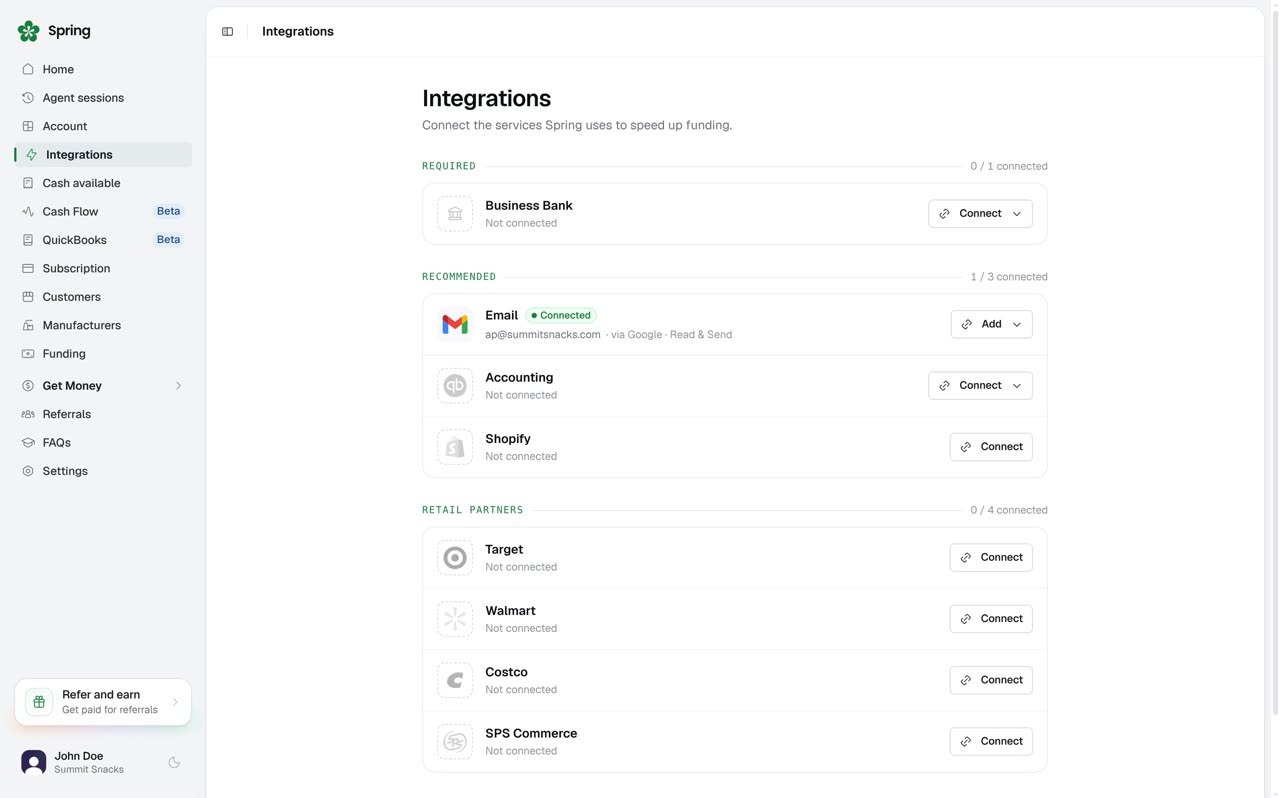
Task: Open the Accounting Connect dropdown
Action: (980, 386)
